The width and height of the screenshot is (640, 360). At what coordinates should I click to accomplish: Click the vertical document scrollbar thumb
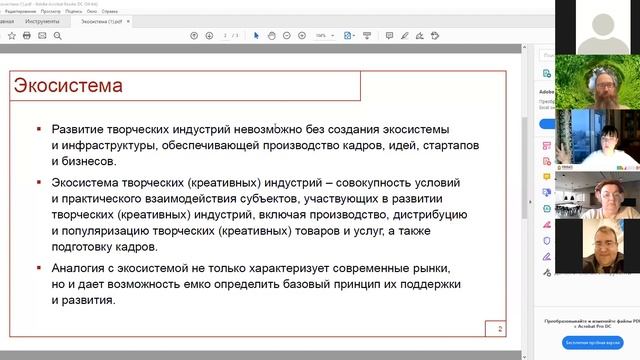524,167
